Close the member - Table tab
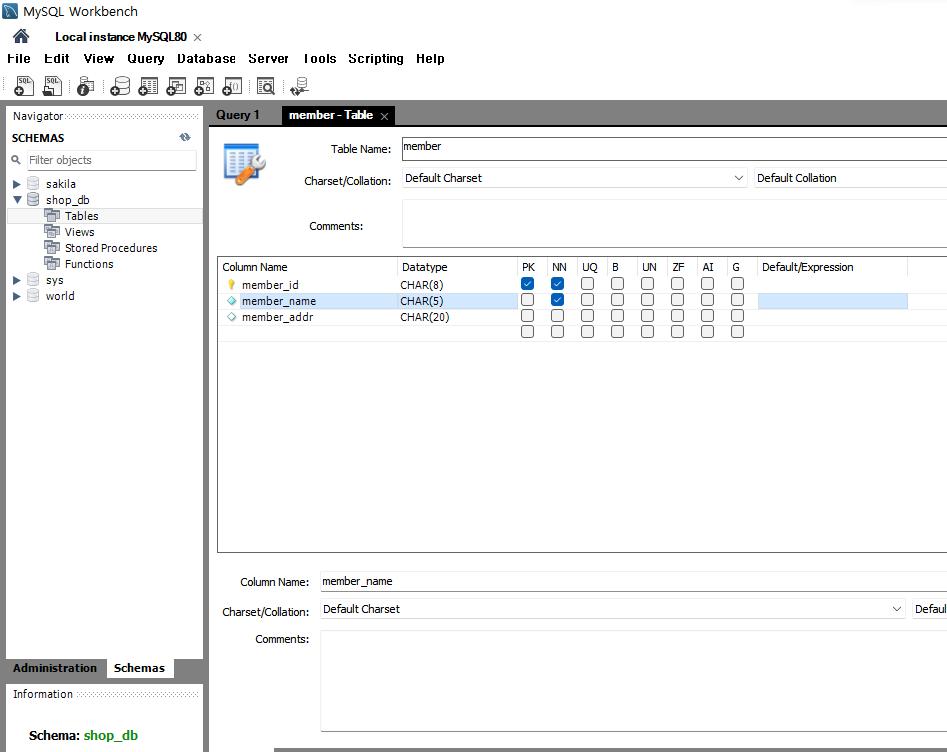Screen dimensions: 947x752 pyautogui.click(x=384, y=116)
